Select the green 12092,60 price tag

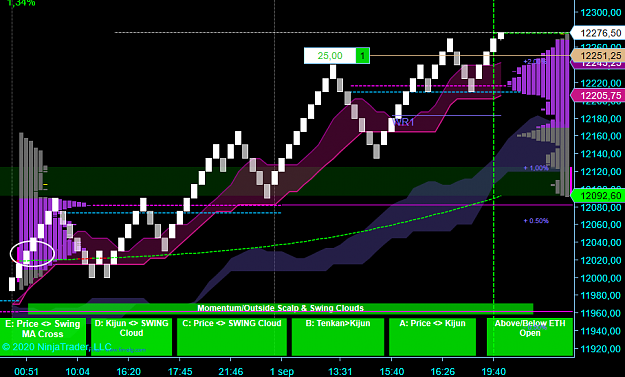pos(597,196)
